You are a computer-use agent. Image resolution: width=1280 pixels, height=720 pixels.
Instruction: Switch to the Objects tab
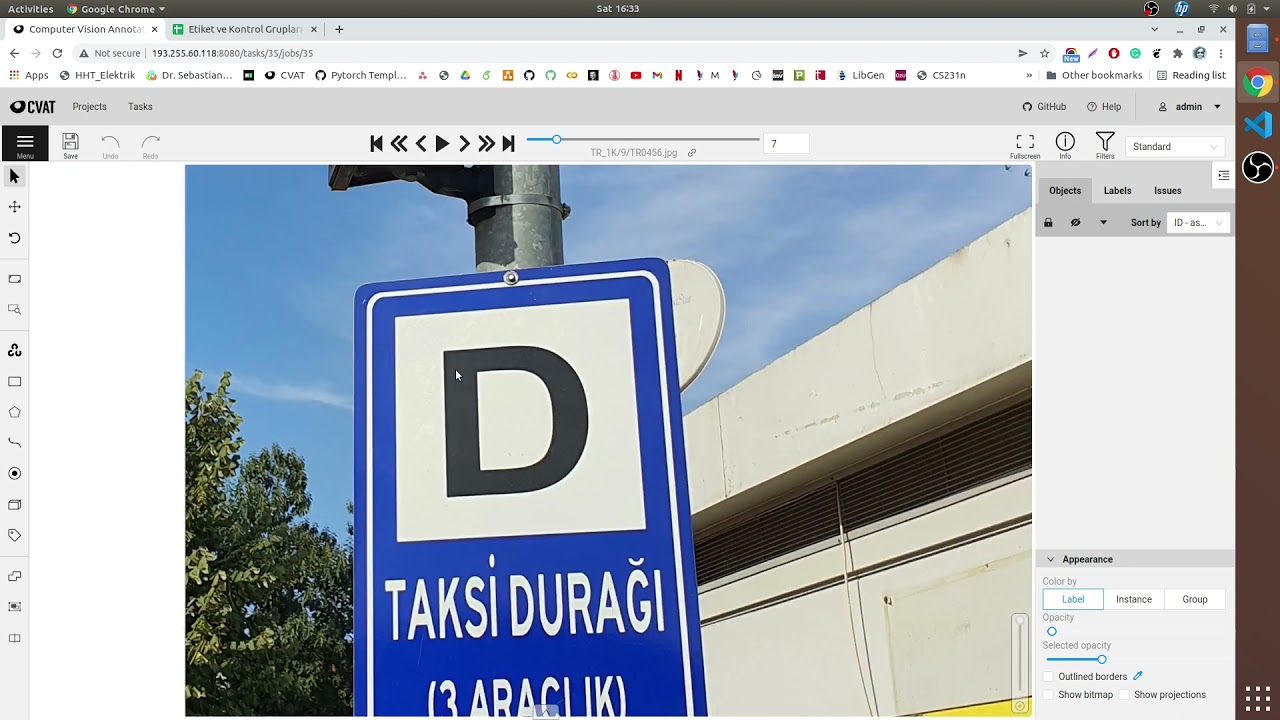click(x=1065, y=191)
